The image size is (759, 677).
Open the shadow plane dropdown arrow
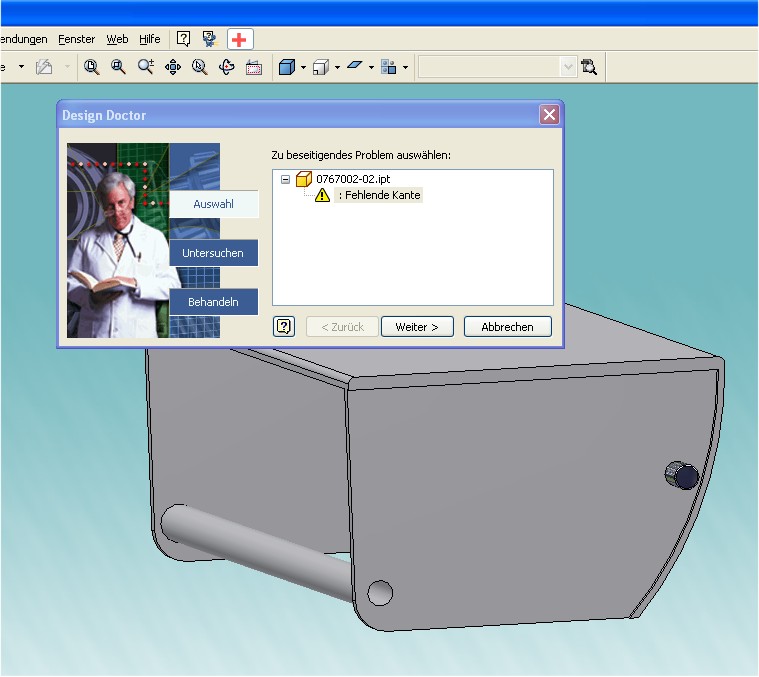pos(371,67)
